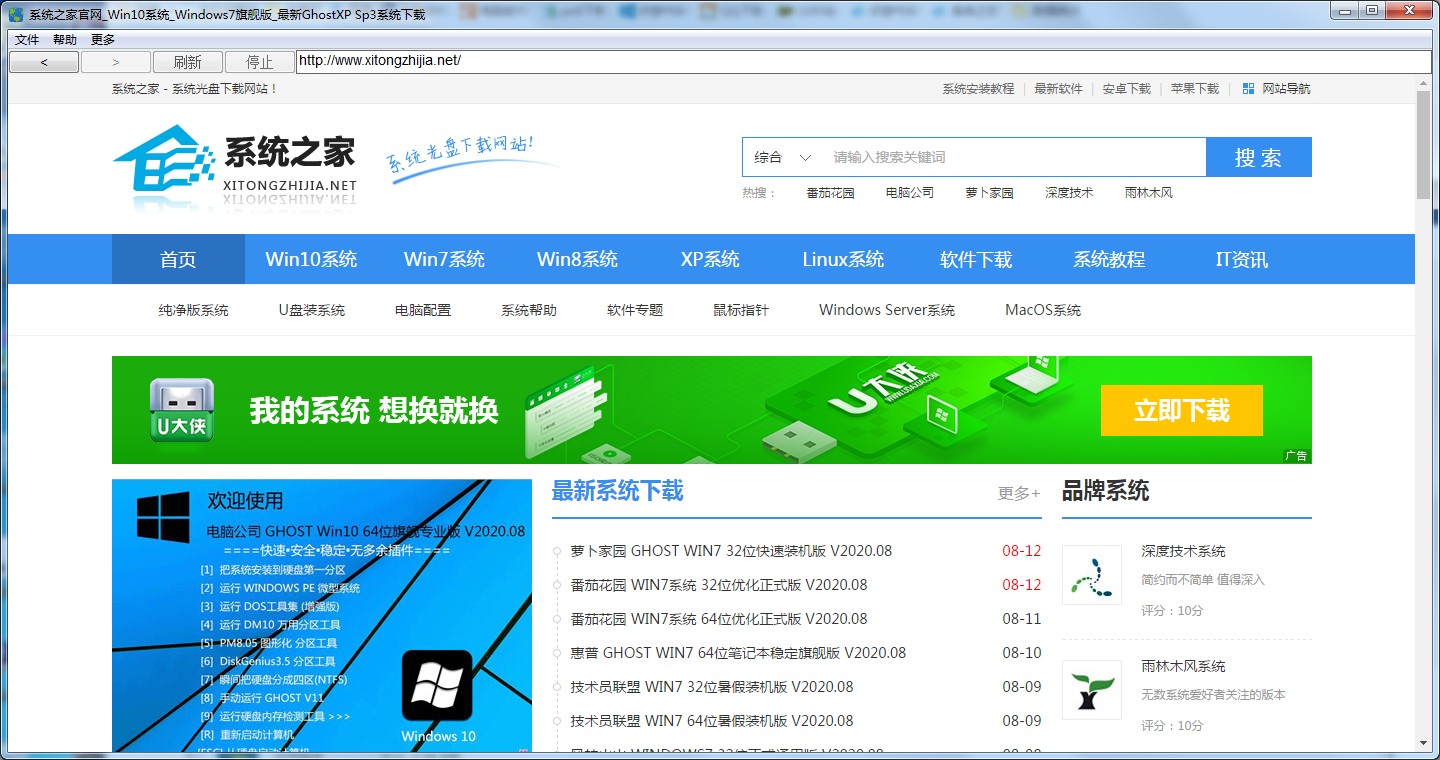Switch to the Win10系统 navigation tab
1440x760 pixels.
[x=311, y=260]
